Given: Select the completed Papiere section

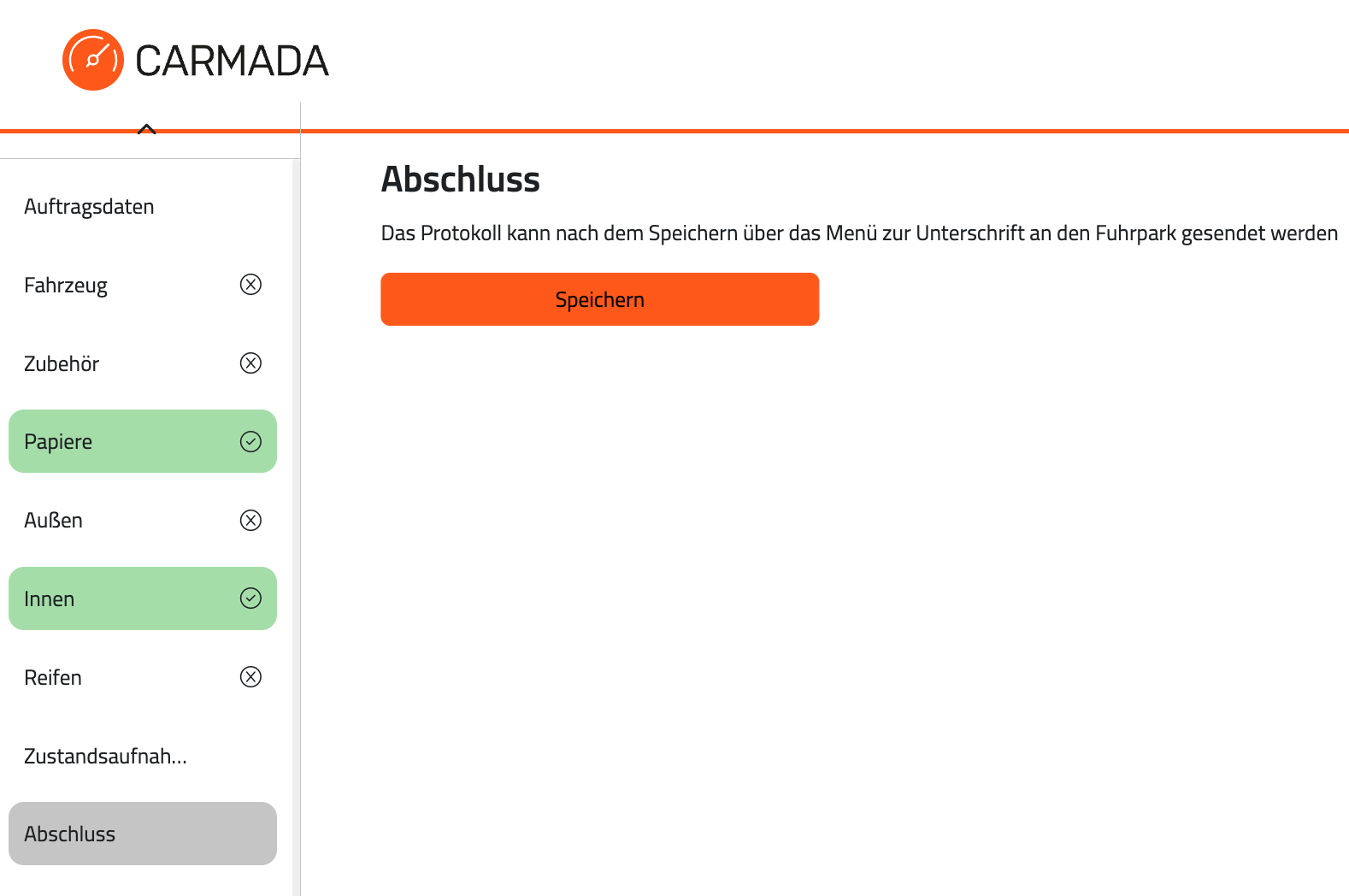Looking at the screenshot, I should click(143, 441).
